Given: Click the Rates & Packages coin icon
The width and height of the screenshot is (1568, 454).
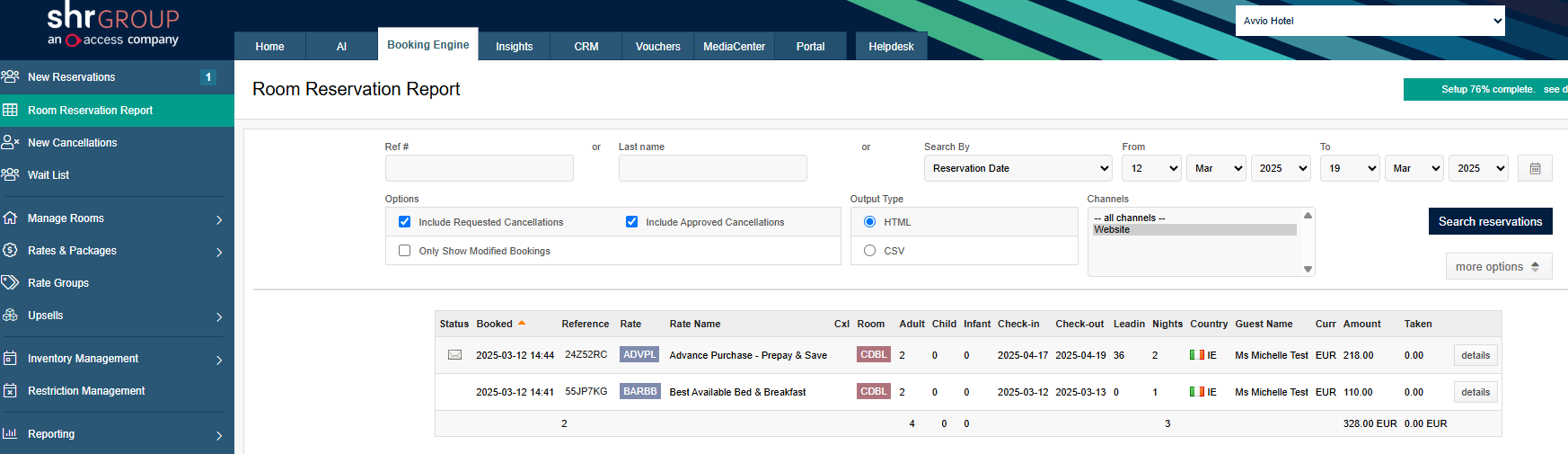Looking at the screenshot, I should [x=11, y=250].
